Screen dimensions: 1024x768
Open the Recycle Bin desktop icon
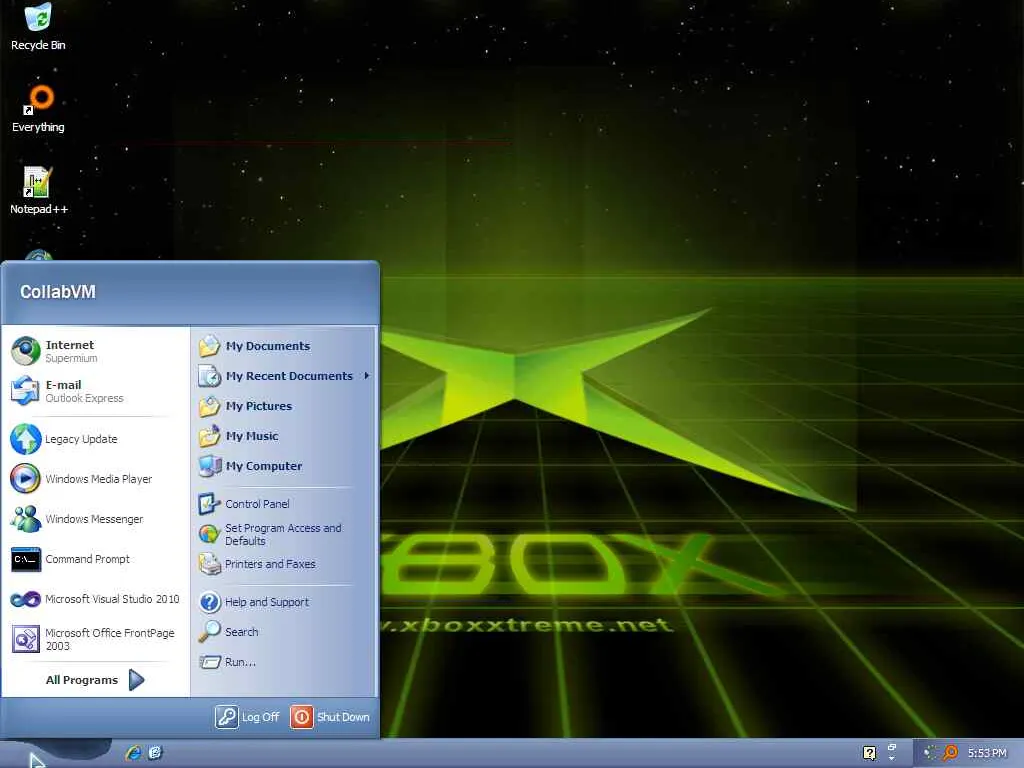38,26
